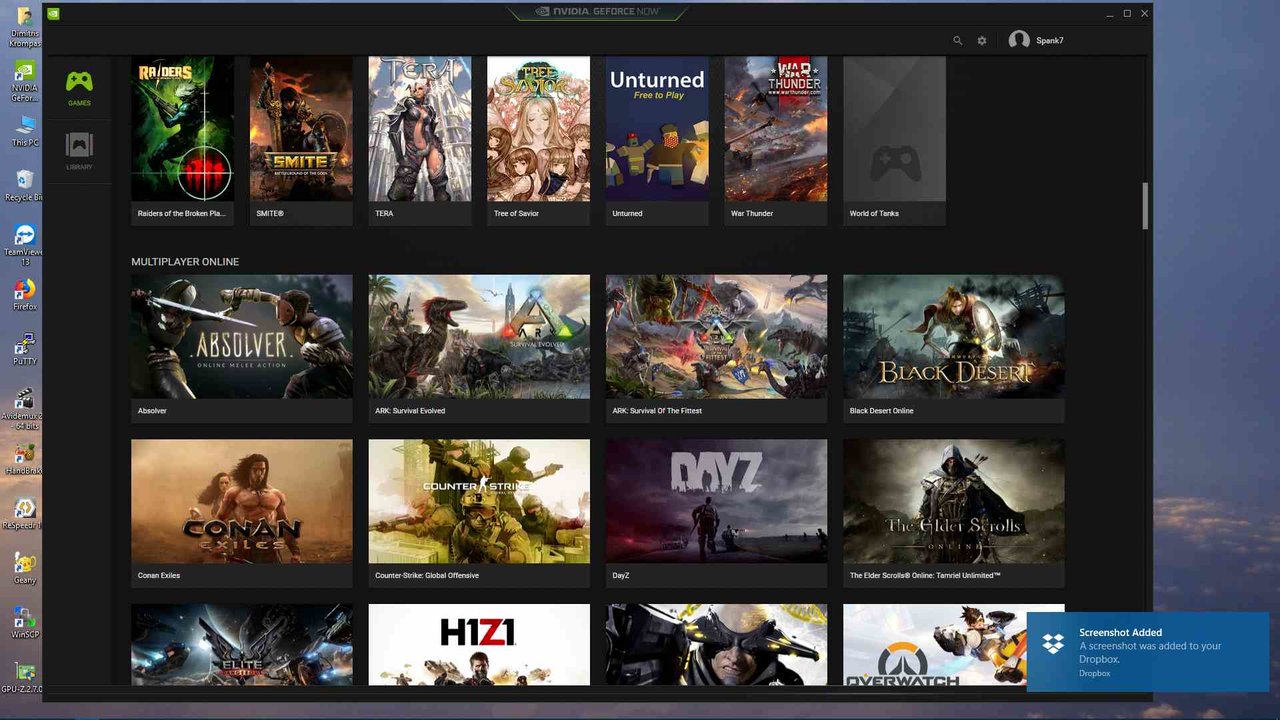The height and width of the screenshot is (720, 1280).
Task: Open the Avidemux desktop icon
Action: click(x=24, y=399)
